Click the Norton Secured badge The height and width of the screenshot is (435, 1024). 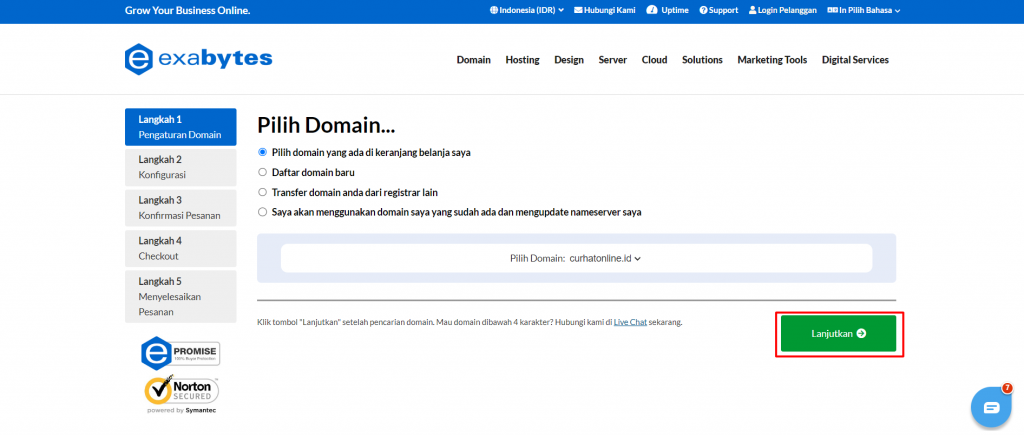pos(182,395)
